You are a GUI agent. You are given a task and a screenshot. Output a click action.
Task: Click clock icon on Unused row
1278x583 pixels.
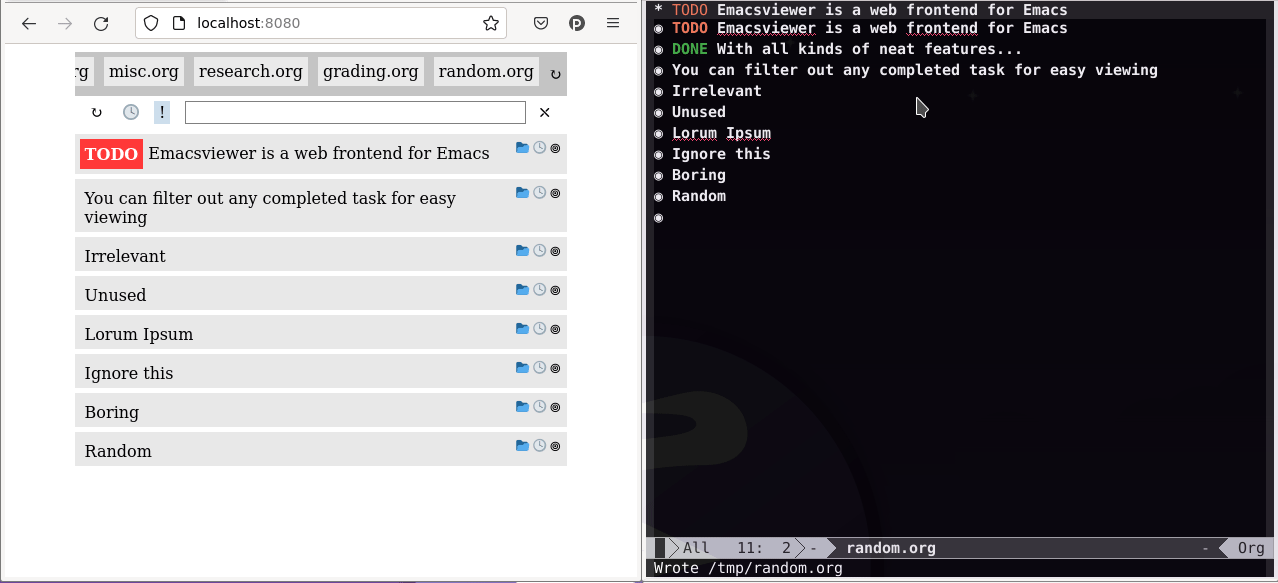539,290
